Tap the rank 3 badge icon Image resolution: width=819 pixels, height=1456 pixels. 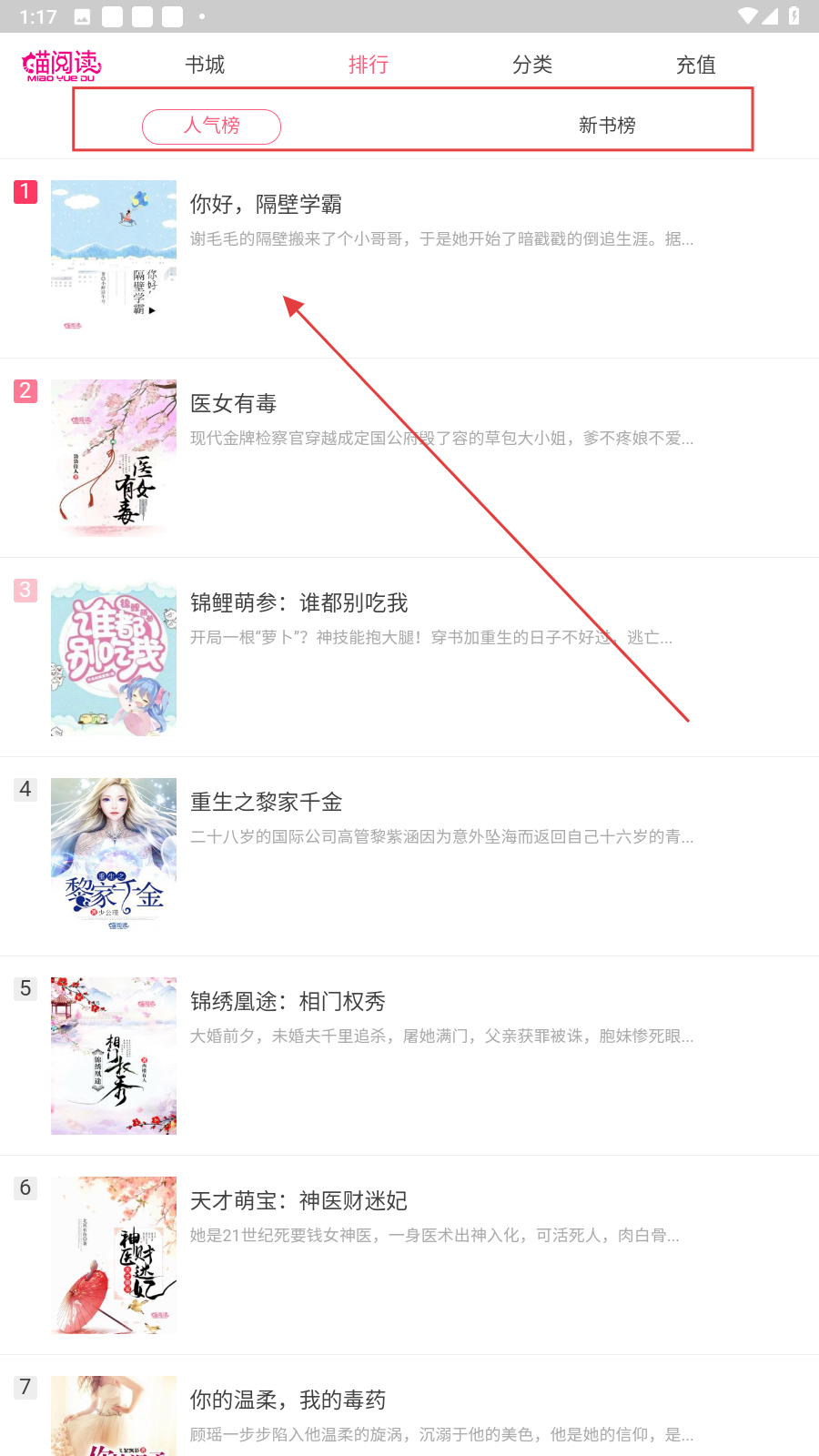(25, 590)
